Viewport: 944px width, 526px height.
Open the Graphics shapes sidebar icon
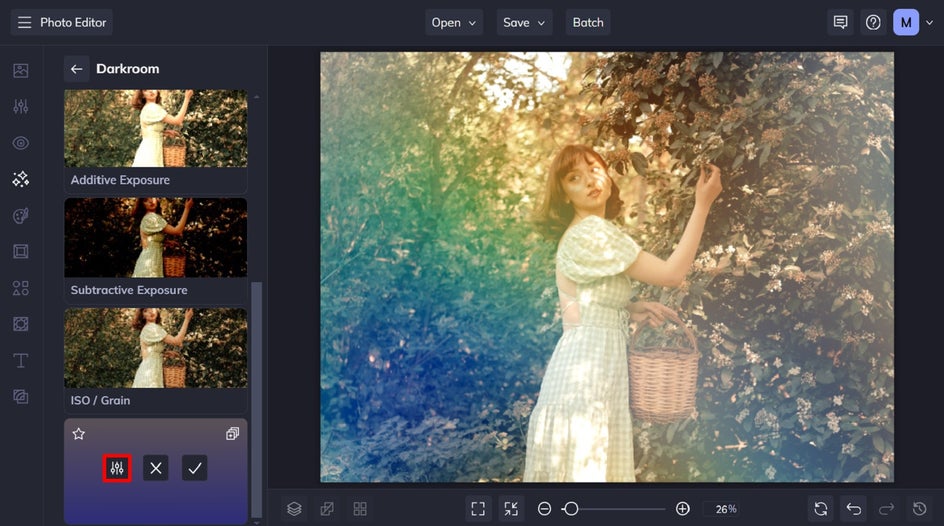tap(20, 288)
